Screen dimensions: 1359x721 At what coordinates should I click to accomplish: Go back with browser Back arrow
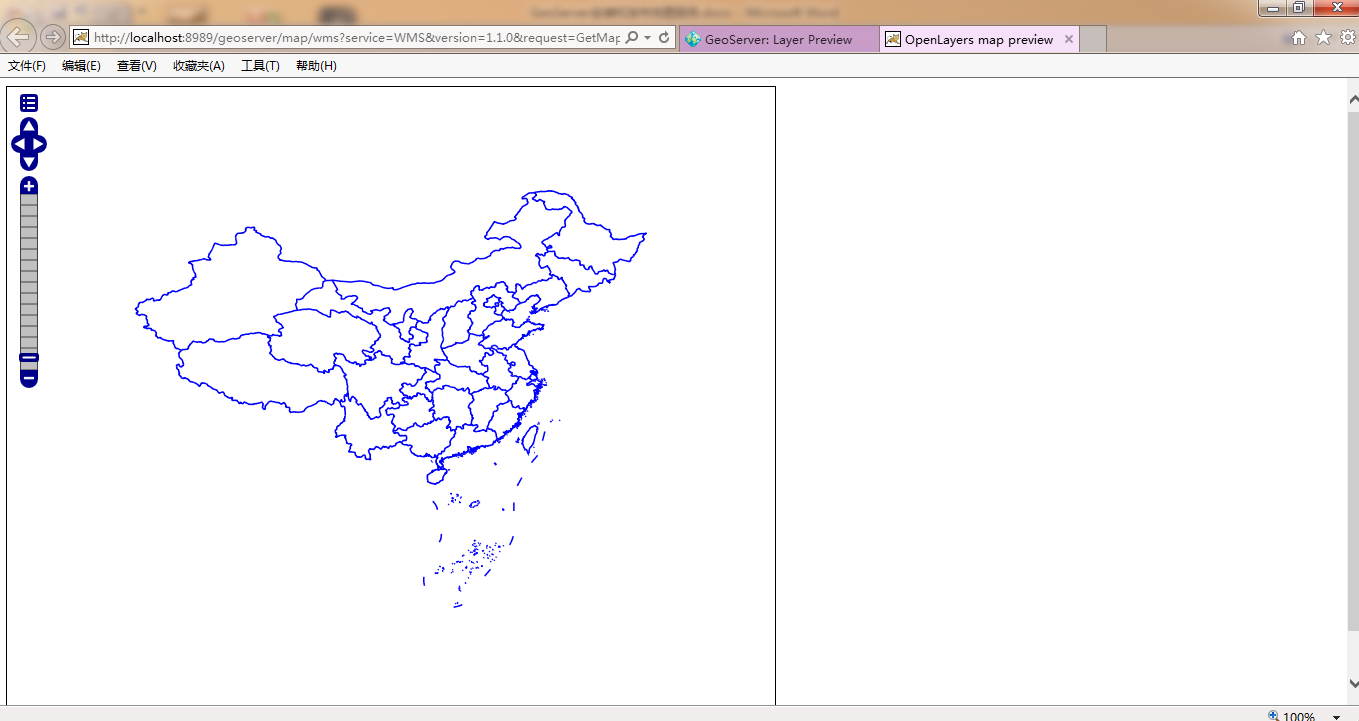[20, 38]
